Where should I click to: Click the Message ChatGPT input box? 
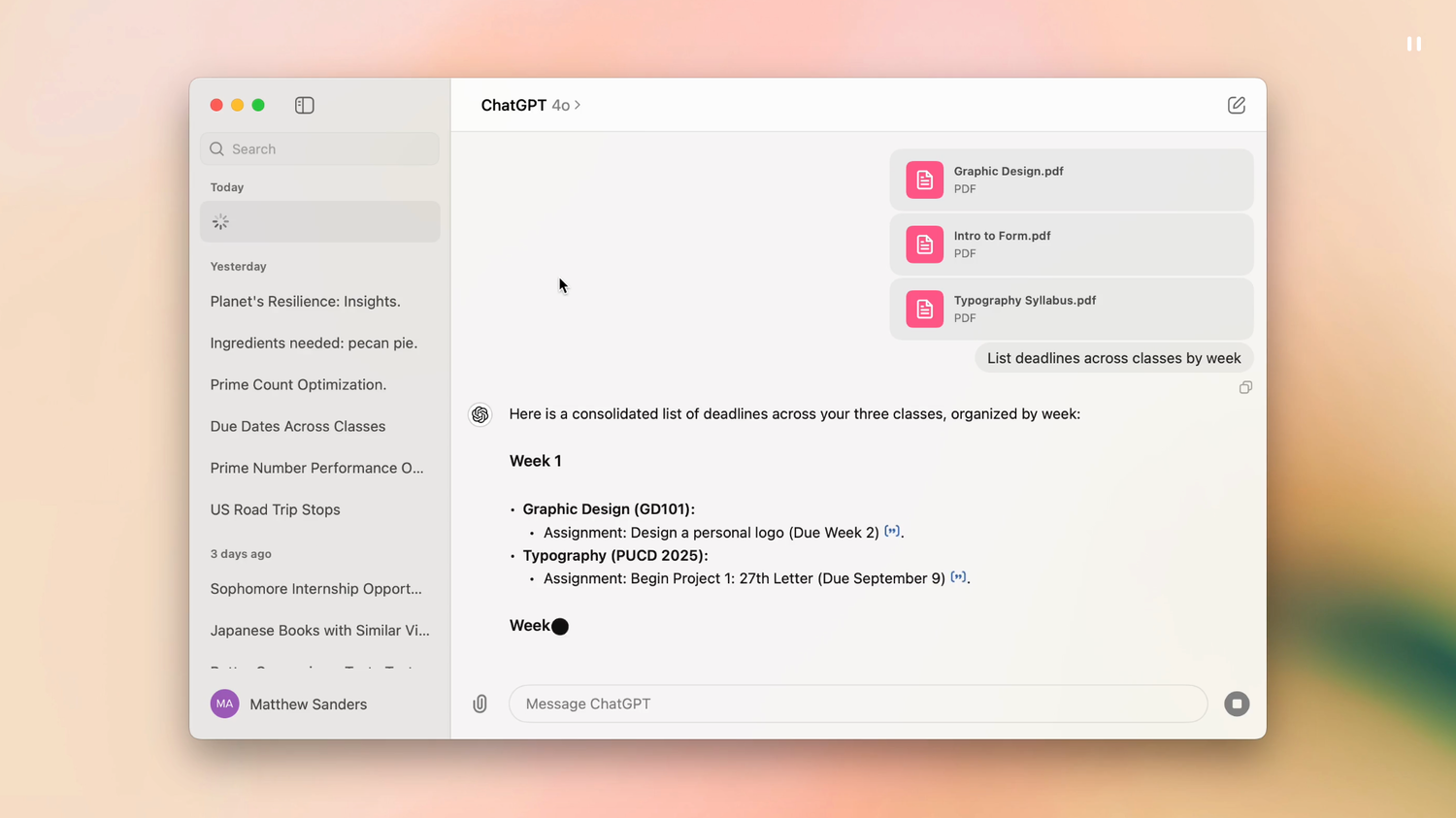(858, 704)
